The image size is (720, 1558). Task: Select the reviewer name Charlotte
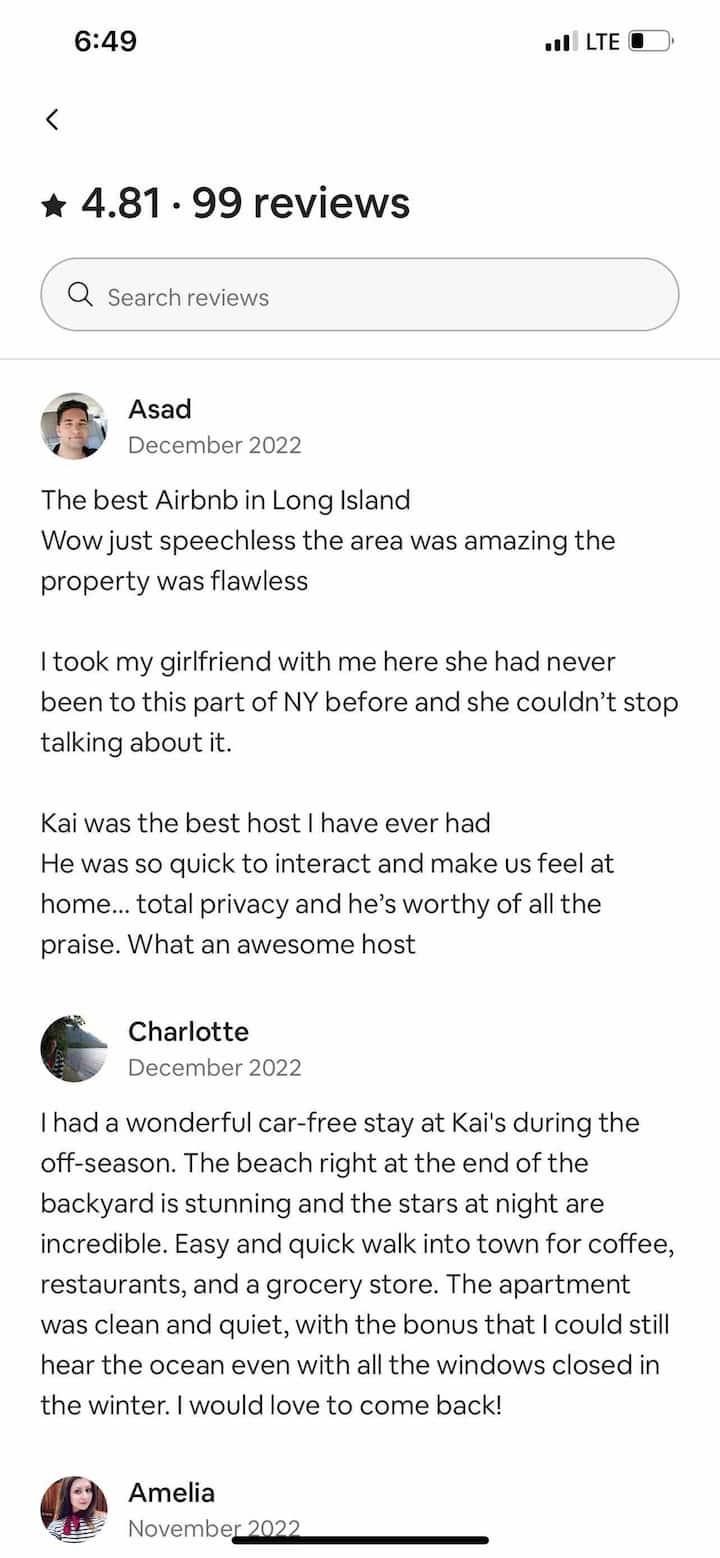tap(188, 1031)
